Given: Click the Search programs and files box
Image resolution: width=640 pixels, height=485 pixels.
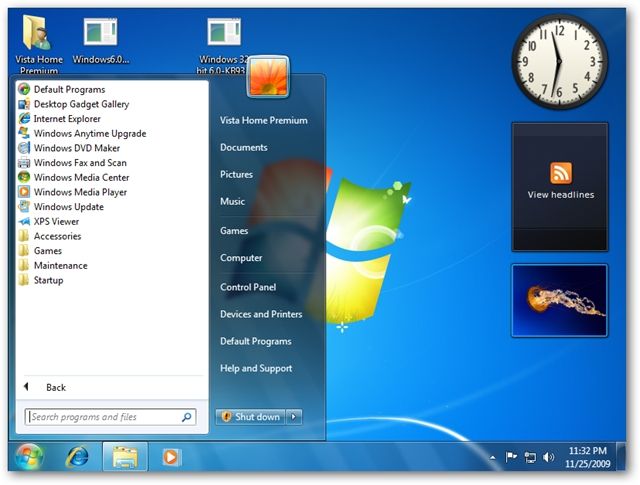Looking at the screenshot, I should tap(110, 417).
